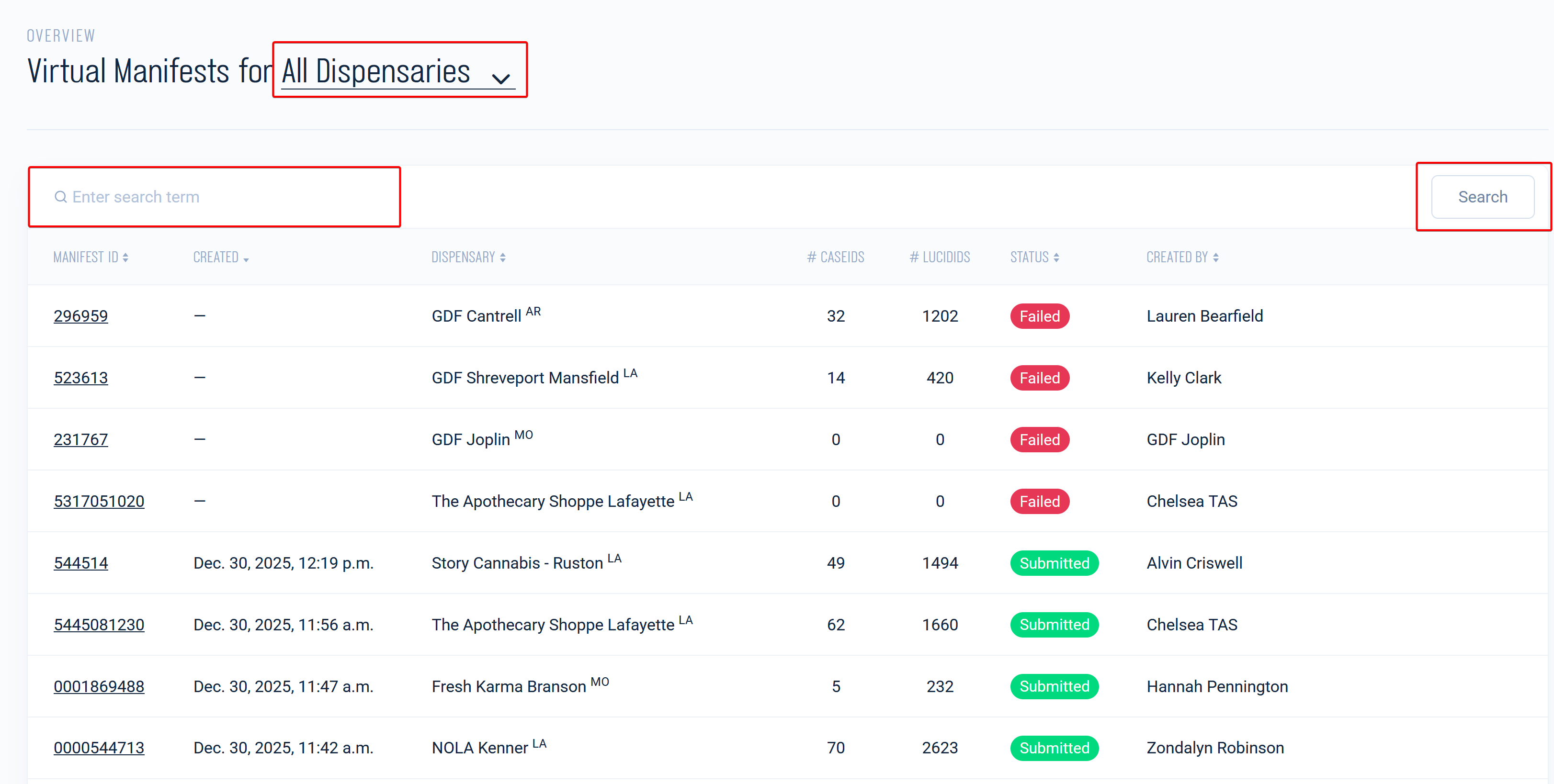Sort table by Dispensary column
Viewport: 1554px width, 784px height.
click(x=502, y=258)
